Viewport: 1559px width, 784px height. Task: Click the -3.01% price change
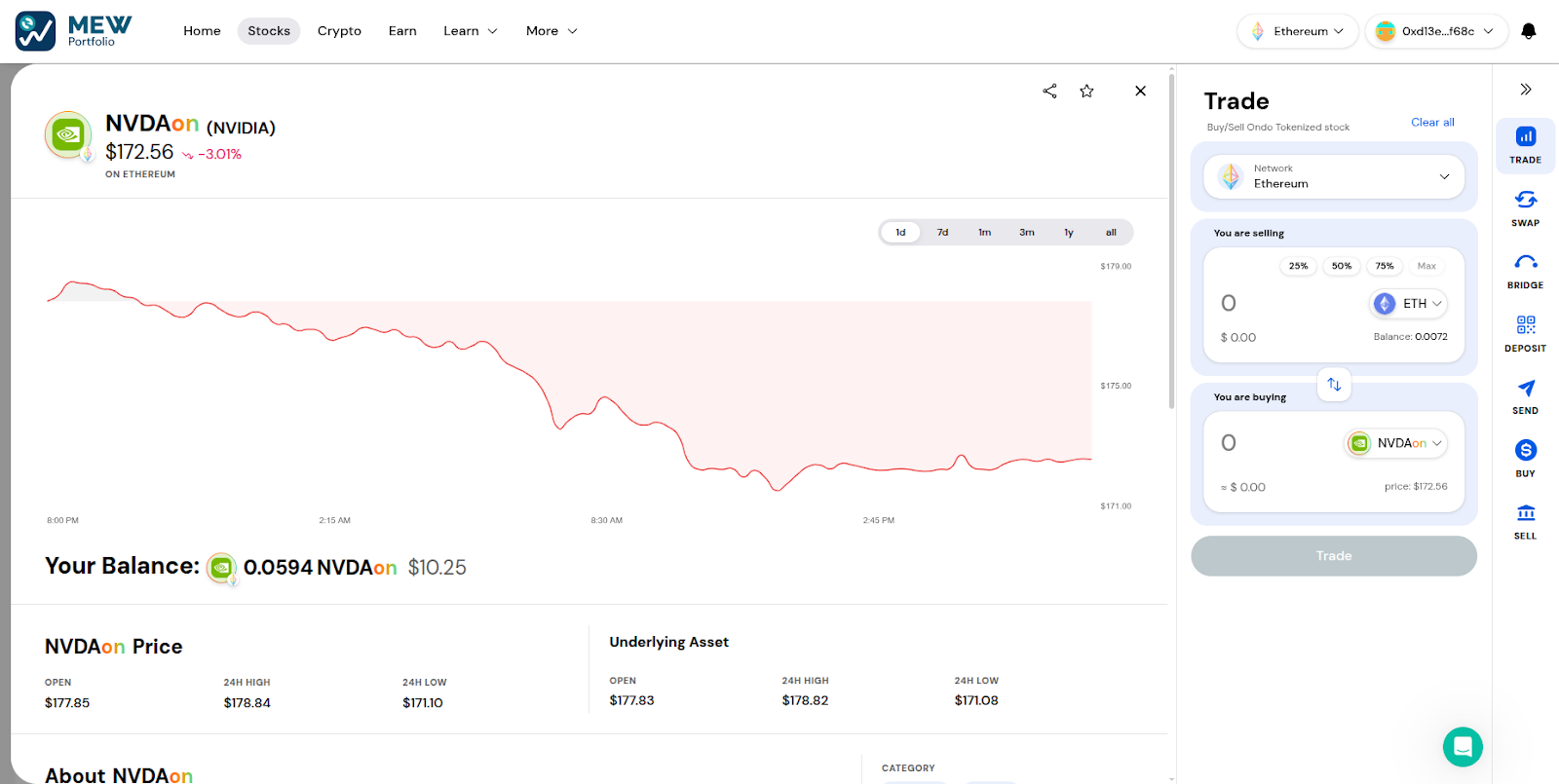click(212, 154)
